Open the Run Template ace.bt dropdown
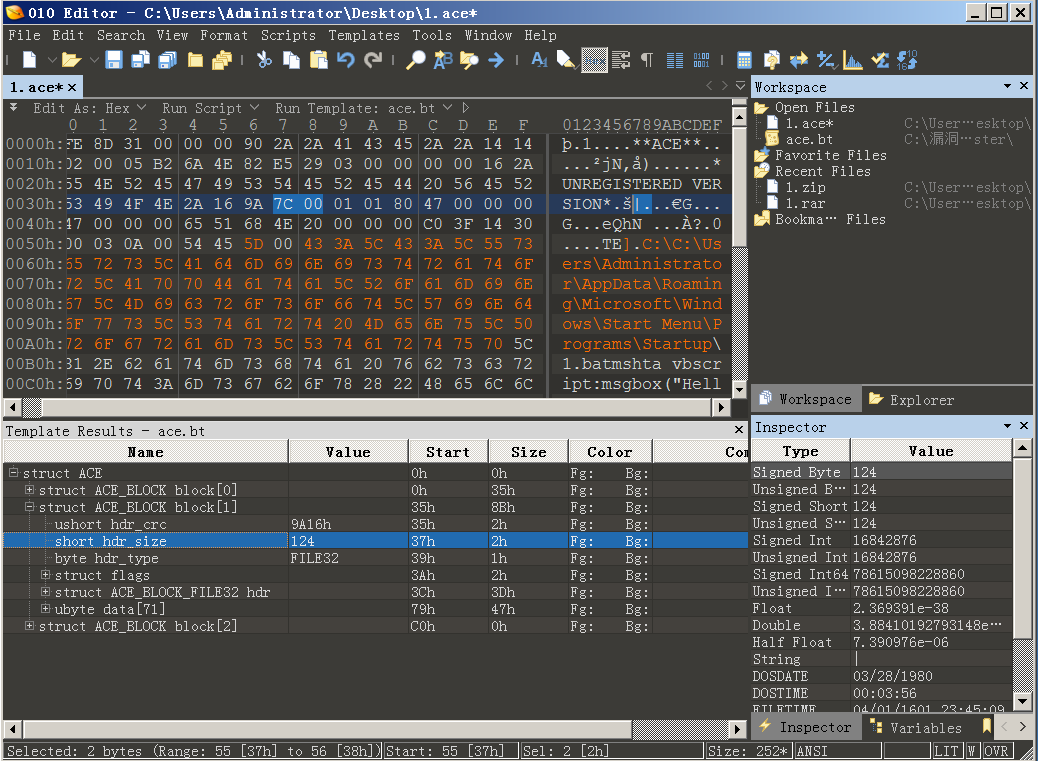 447,108
